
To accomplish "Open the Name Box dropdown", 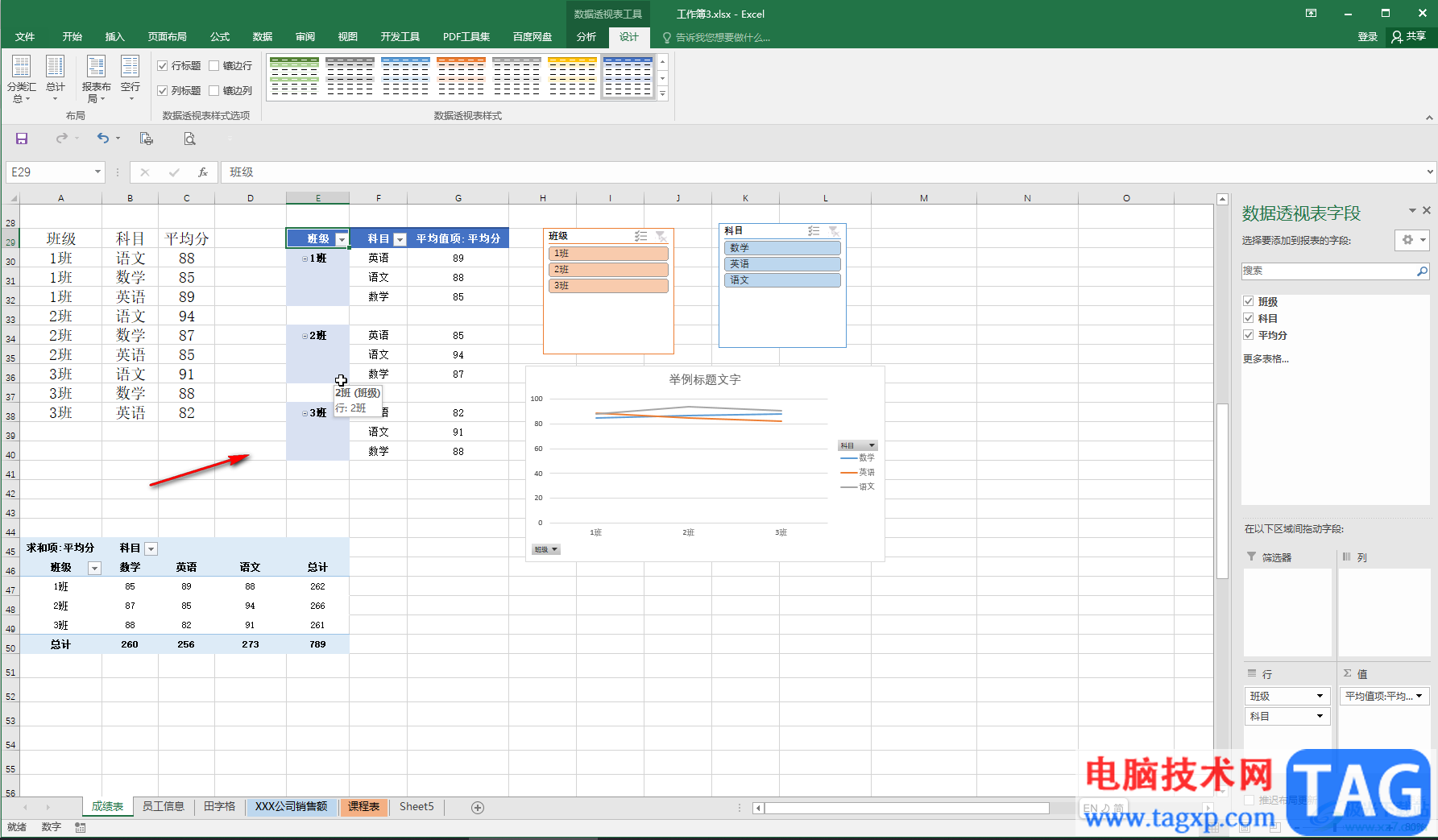I will tap(97, 172).
